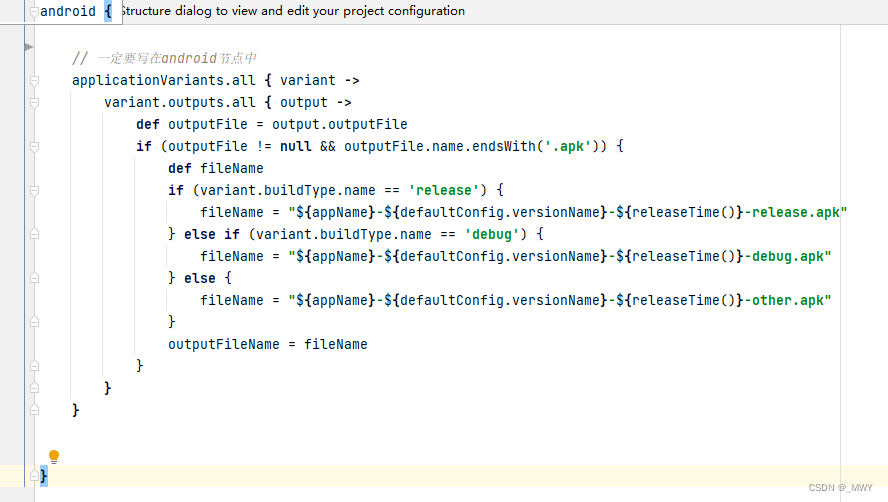Collapse the applicationVariants.all block
The height and width of the screenshot is (502, 888).
34,80
